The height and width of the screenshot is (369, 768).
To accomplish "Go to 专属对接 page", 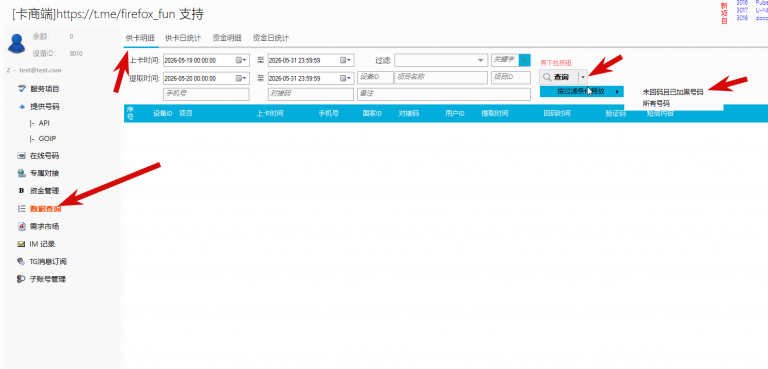I will tap(45, 173).
